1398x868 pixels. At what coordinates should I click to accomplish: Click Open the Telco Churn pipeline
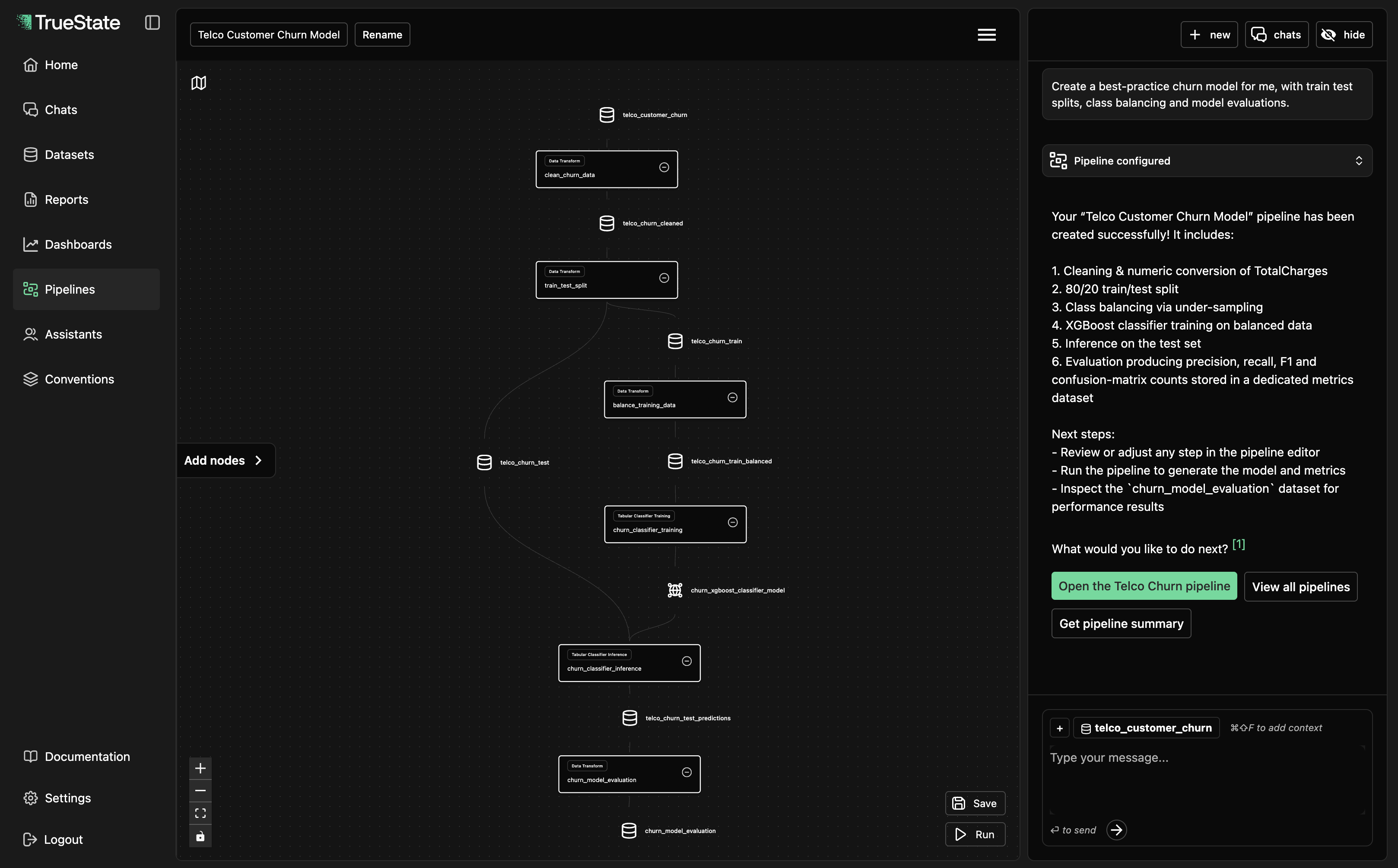point(1144,586)
